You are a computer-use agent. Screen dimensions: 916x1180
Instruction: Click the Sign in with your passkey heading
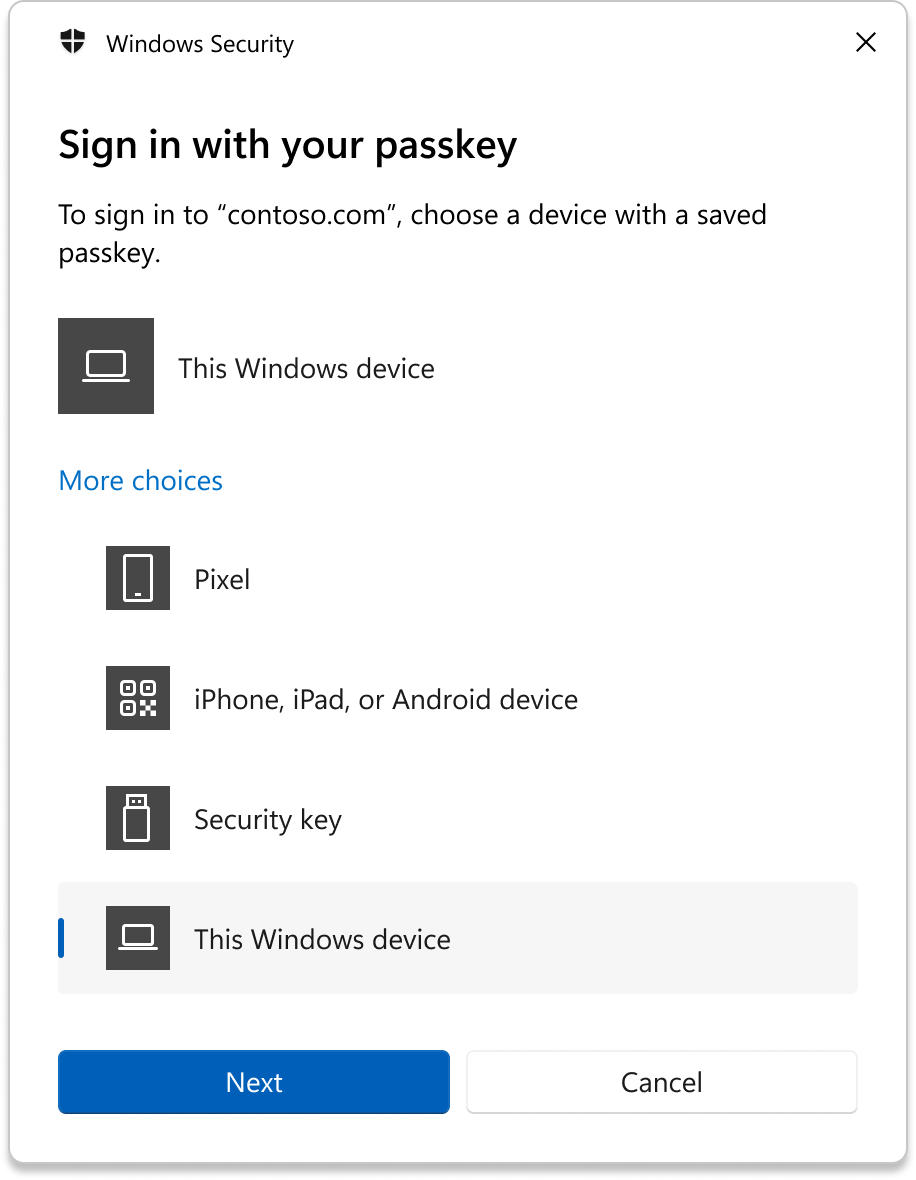coord(288,146)
